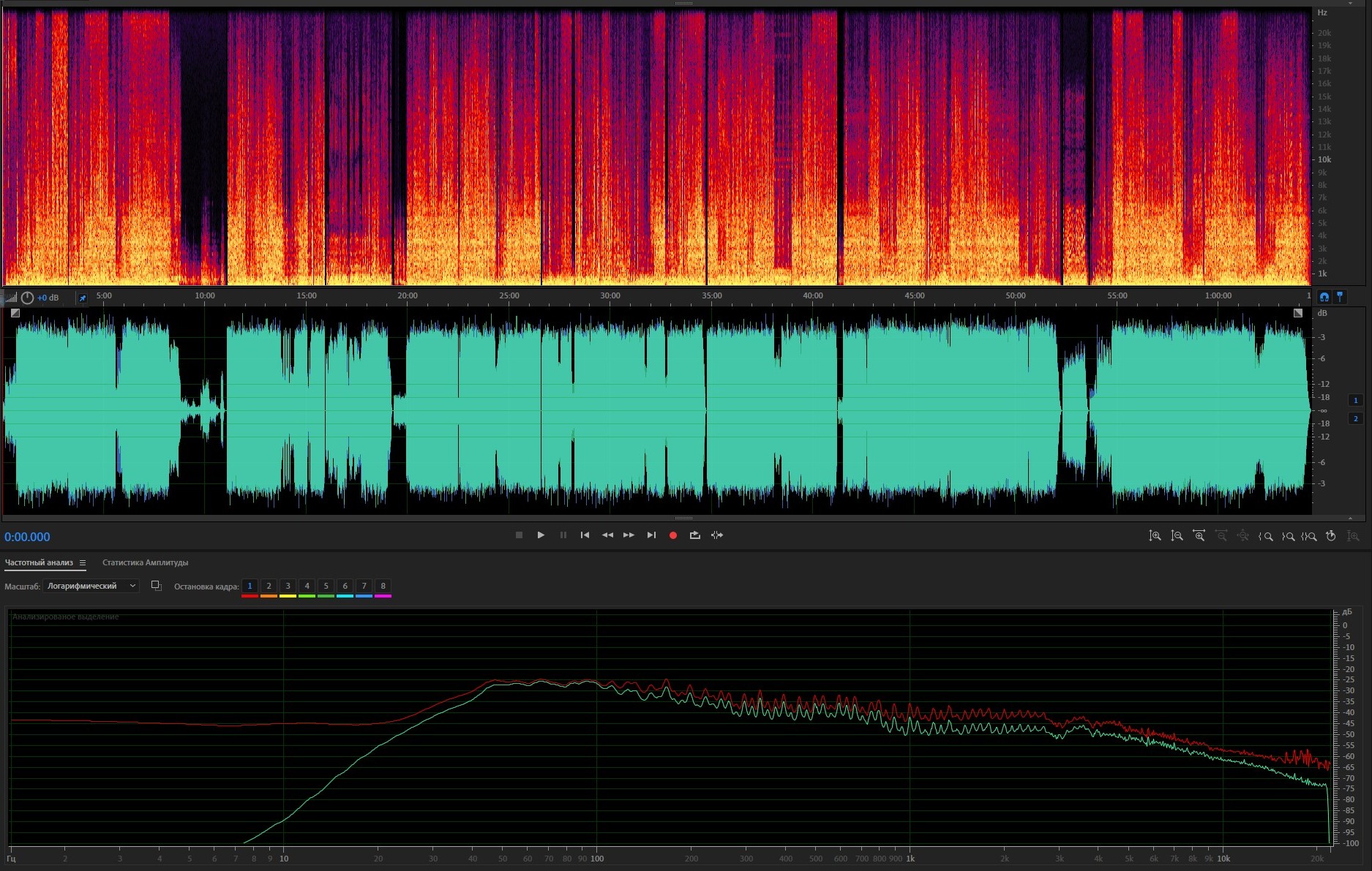Open the Частотный анализ panel menu
Viewport: 1372px width, 871px height.
click(83, 563)
